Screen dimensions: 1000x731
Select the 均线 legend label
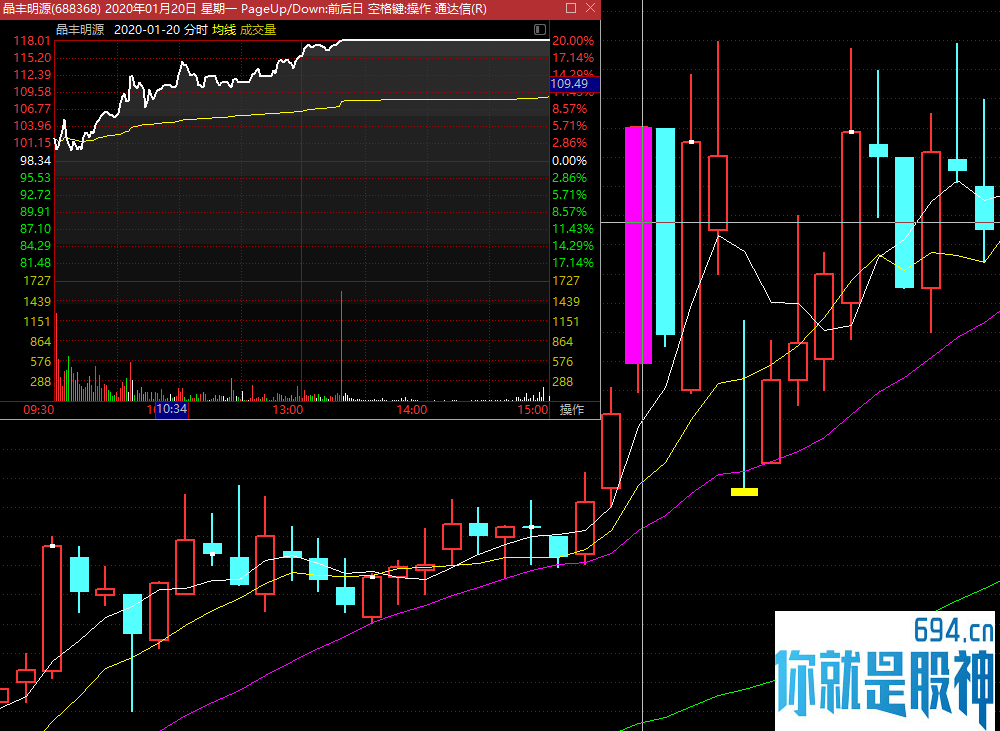pos(224,29)
